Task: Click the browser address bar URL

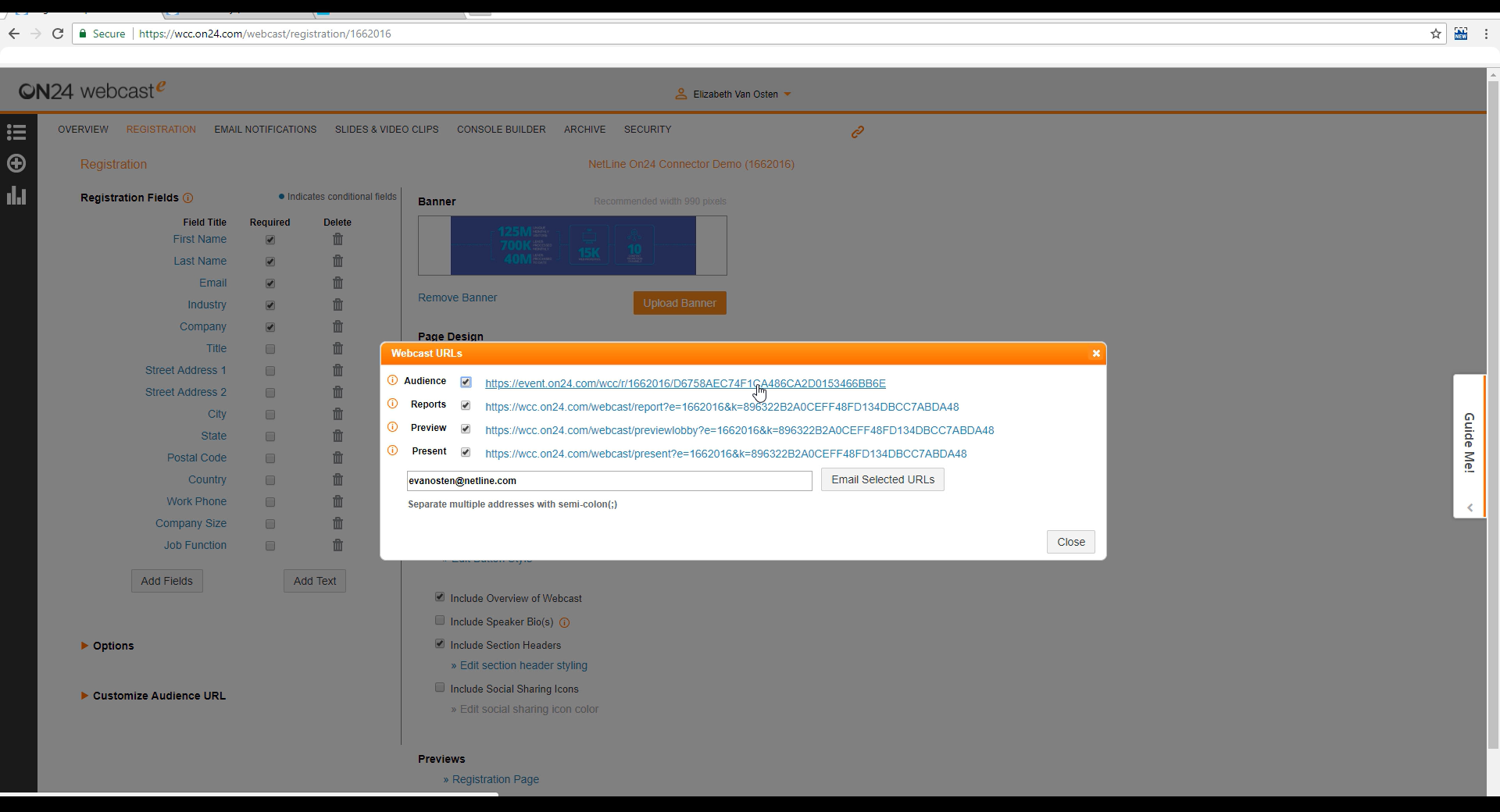Action: coord(265,34)
